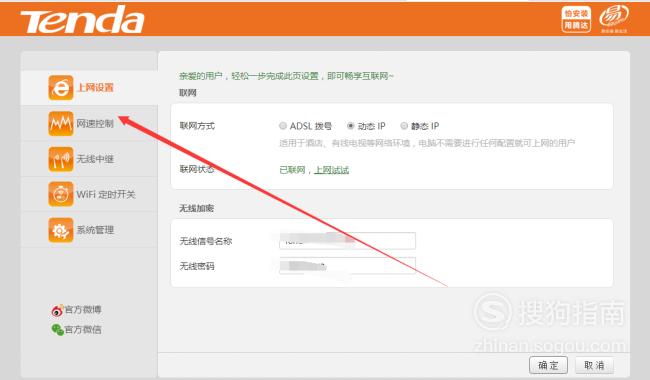
Task: Select the ADSL 拨号 radio button
Action: (x=283, y=126)
